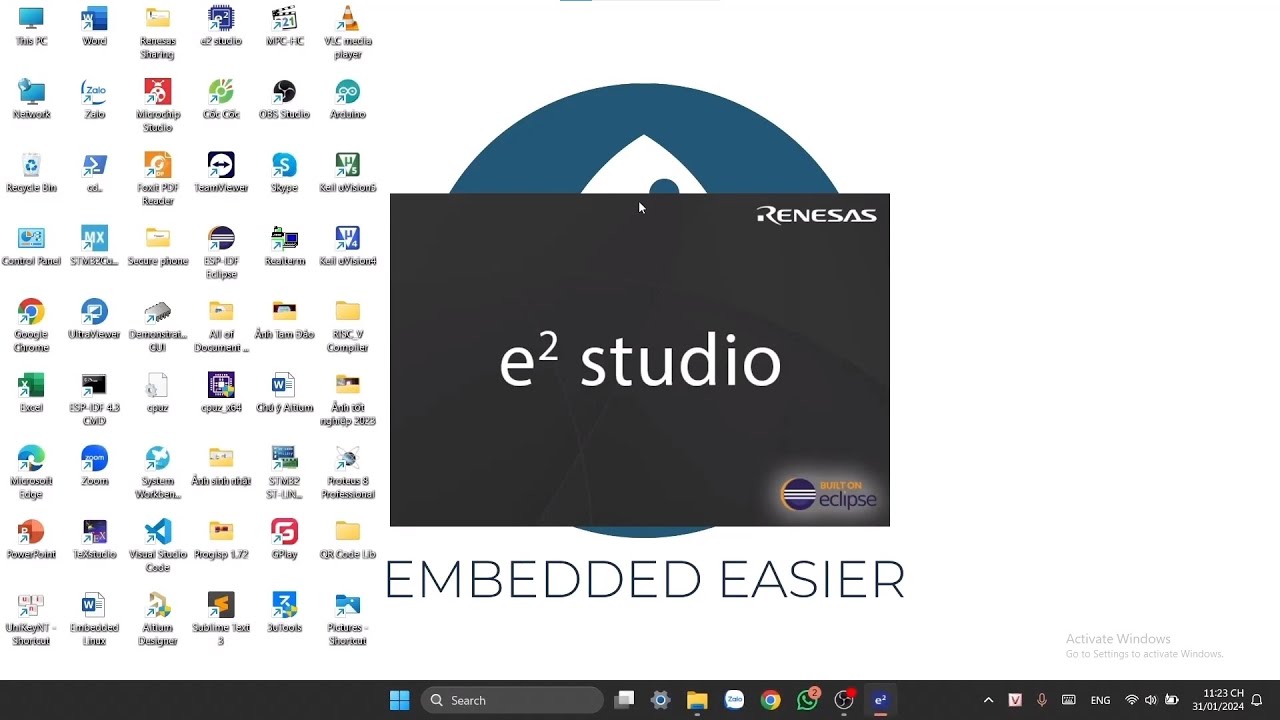Open the Renesas Sharing folder
The image size is (1280, 720).
click(x=157, y=32)
